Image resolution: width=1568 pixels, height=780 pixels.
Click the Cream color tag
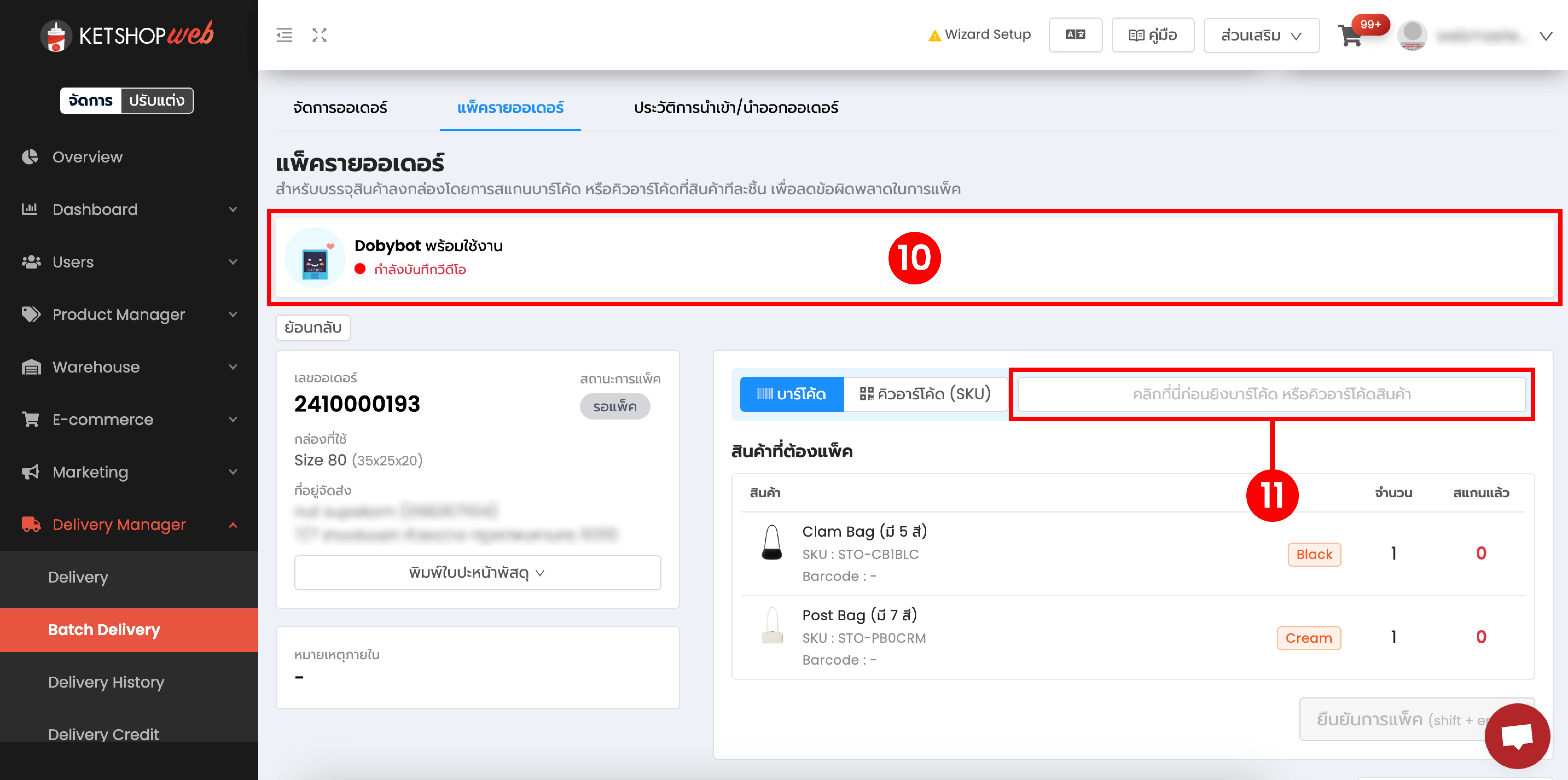[1309, 638]
